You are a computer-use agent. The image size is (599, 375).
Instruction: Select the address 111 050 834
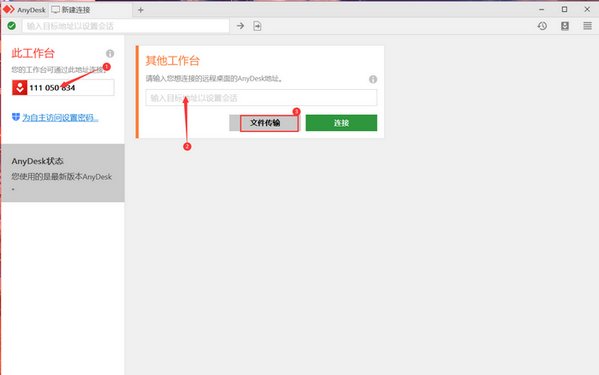click(52, 88)
